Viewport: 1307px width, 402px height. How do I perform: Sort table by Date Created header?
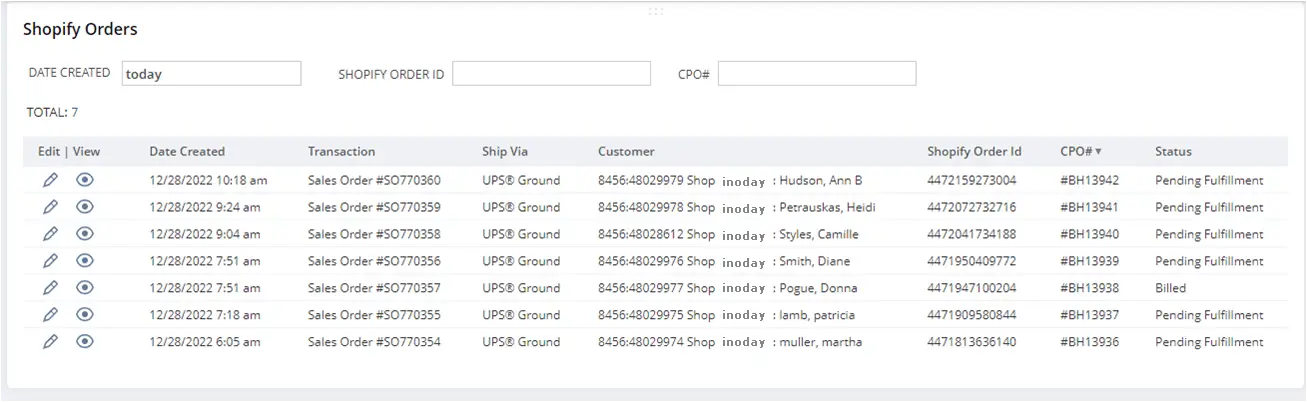point(187,152)
